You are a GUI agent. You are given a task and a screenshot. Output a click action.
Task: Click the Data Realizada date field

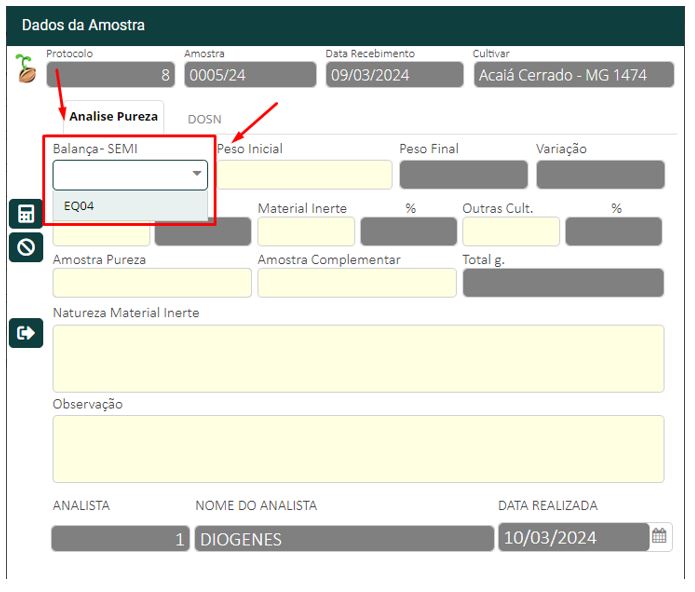tap(573, 538)
